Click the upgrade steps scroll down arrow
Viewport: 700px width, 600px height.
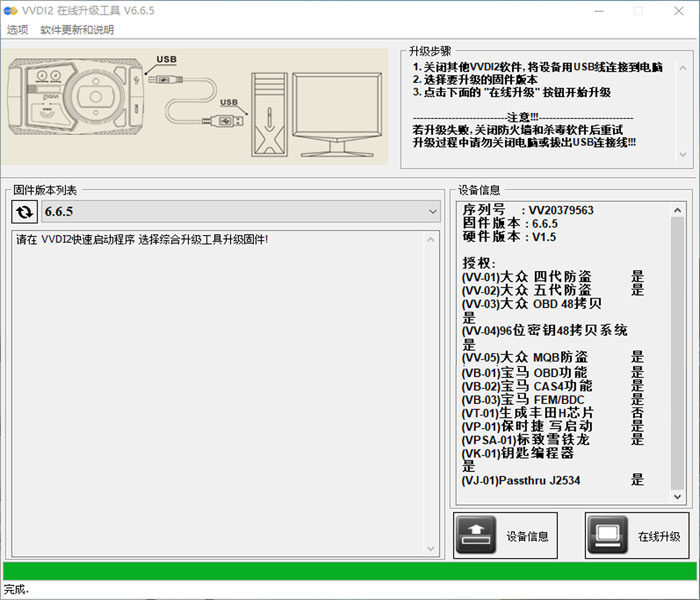tap(683, 154)
